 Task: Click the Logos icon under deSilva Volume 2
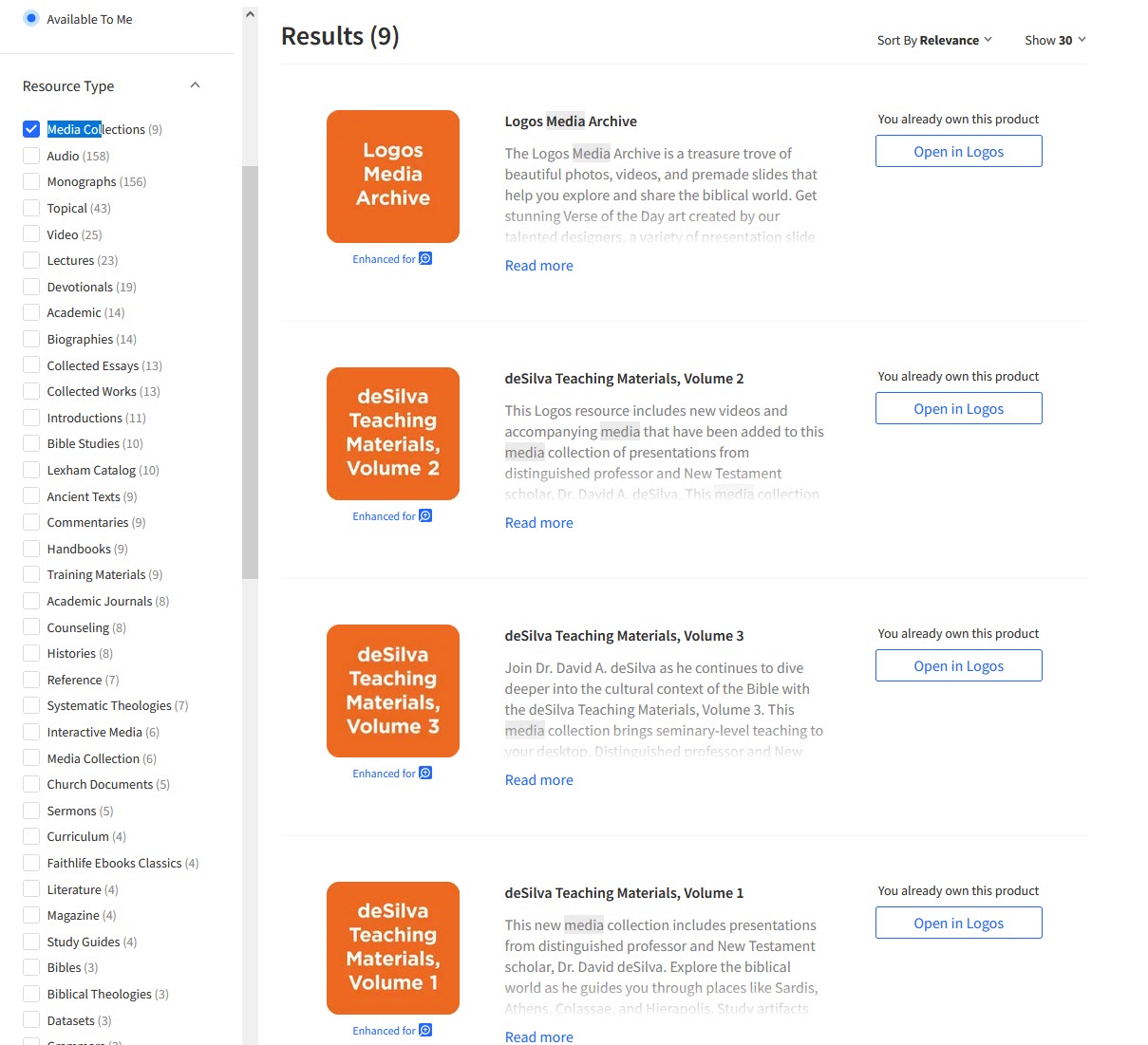coord(425,515)
